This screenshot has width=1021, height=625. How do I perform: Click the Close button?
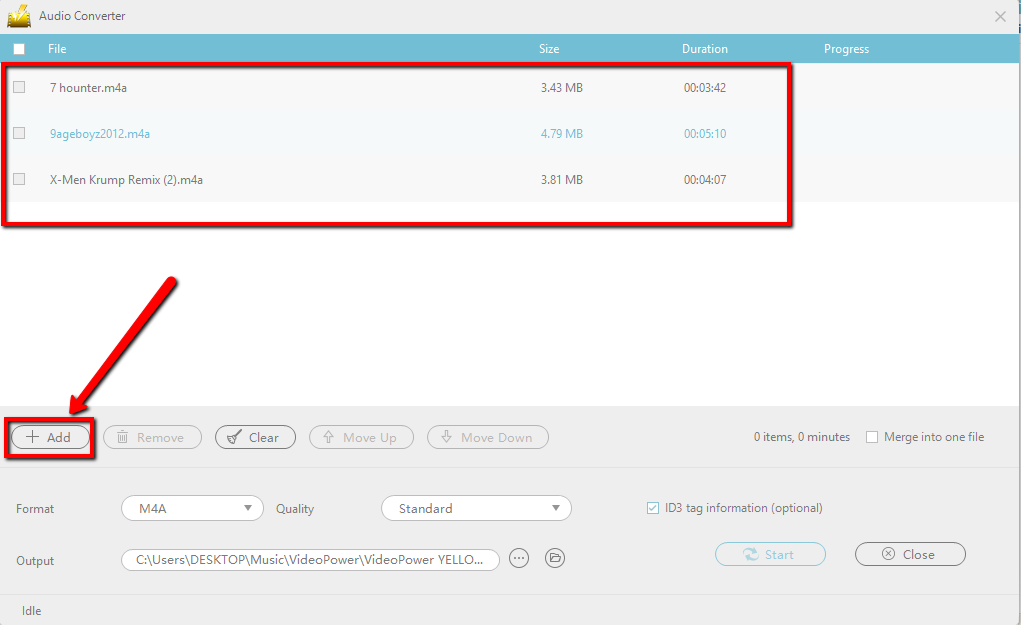coord(909,554)
